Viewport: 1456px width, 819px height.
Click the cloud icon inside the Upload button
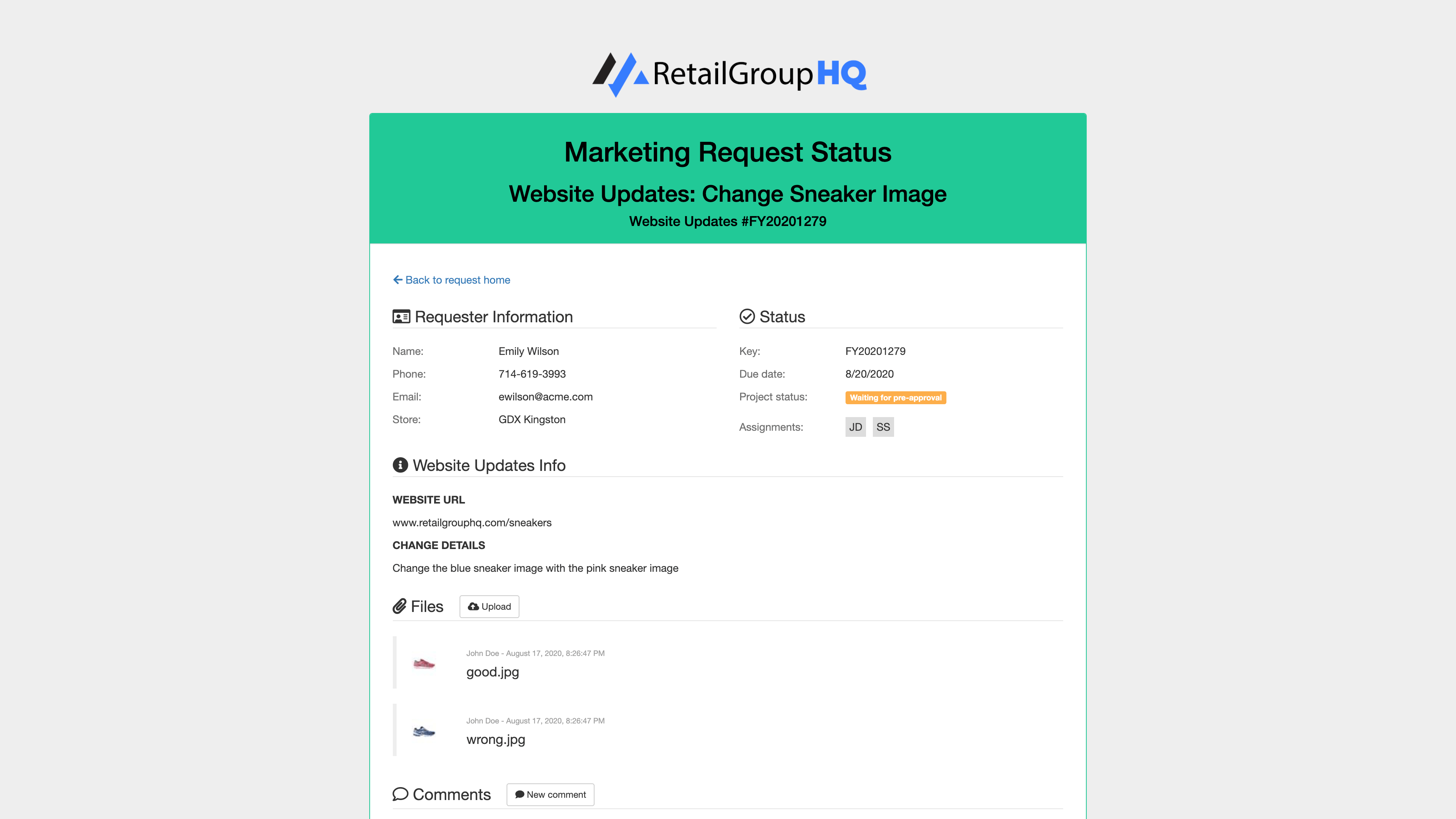click(474, 606)
